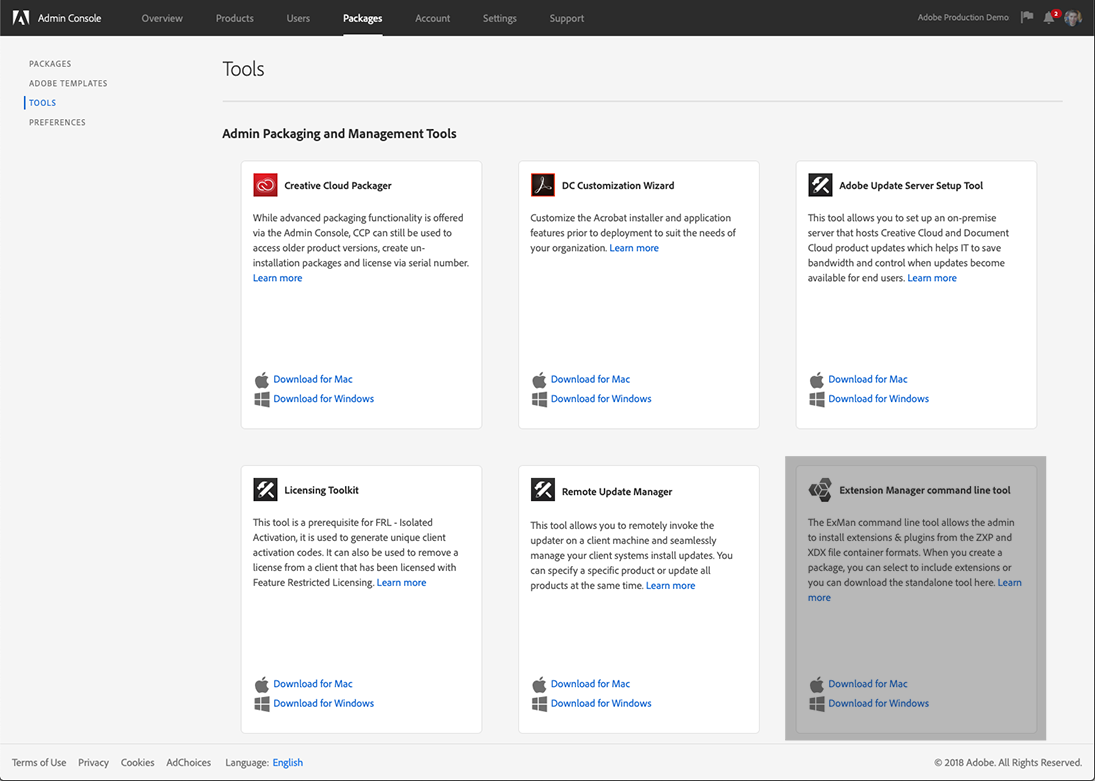Download Adobe Update Server Setup Tool for Windows
This screenshot has width=1095, height=781.
pos(879,399)
